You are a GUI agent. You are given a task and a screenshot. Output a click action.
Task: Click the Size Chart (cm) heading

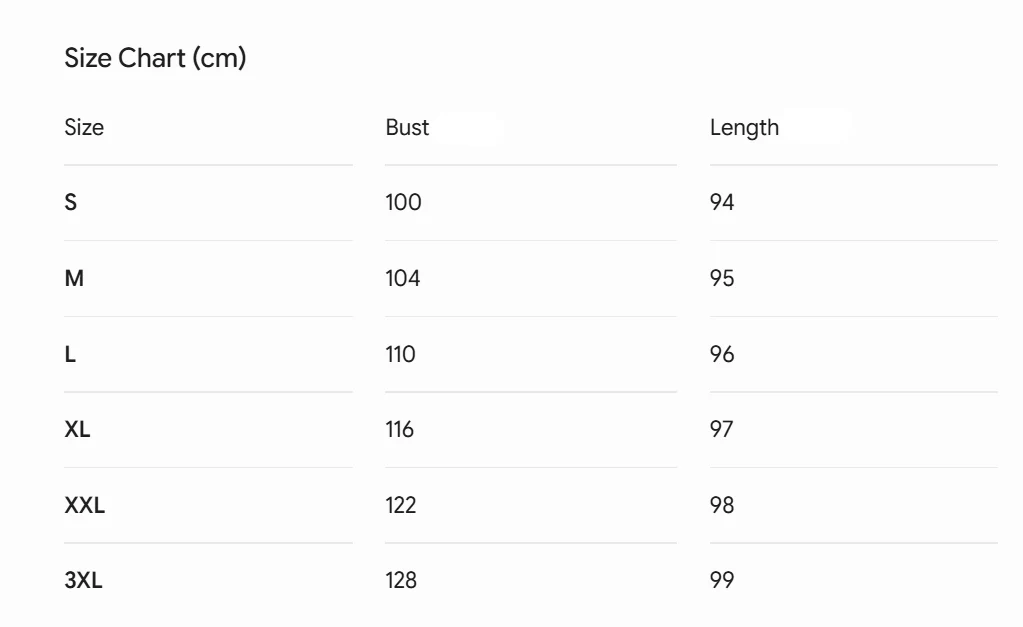(155, 58)
